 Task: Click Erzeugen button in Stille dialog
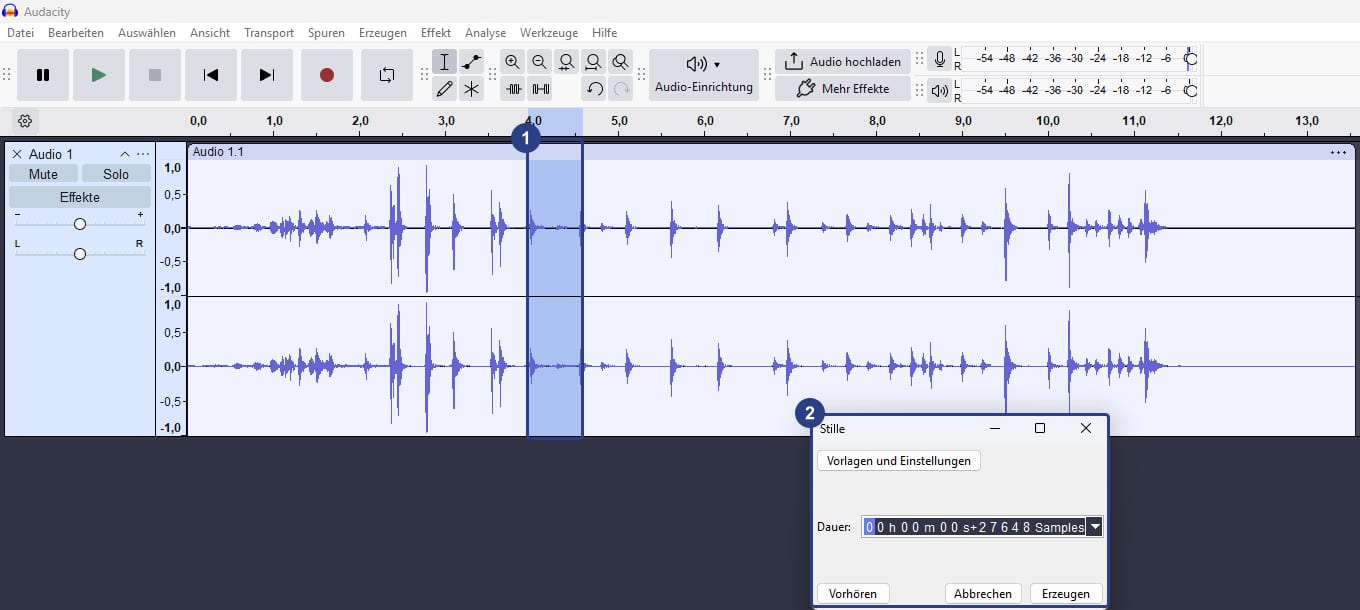coord(1066,594)
